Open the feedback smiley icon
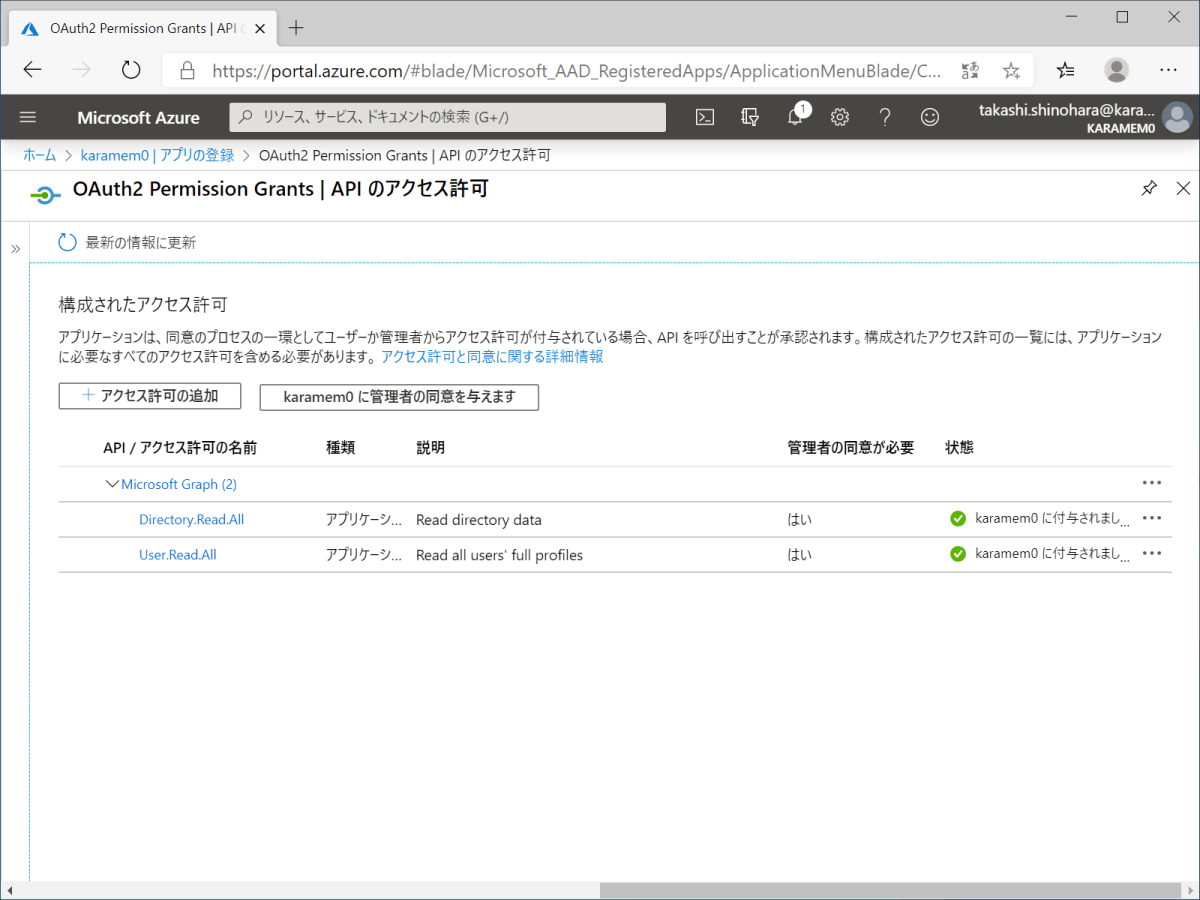Image resolution: width=1200 pixels, height=900 pixels. coord(930,117)
